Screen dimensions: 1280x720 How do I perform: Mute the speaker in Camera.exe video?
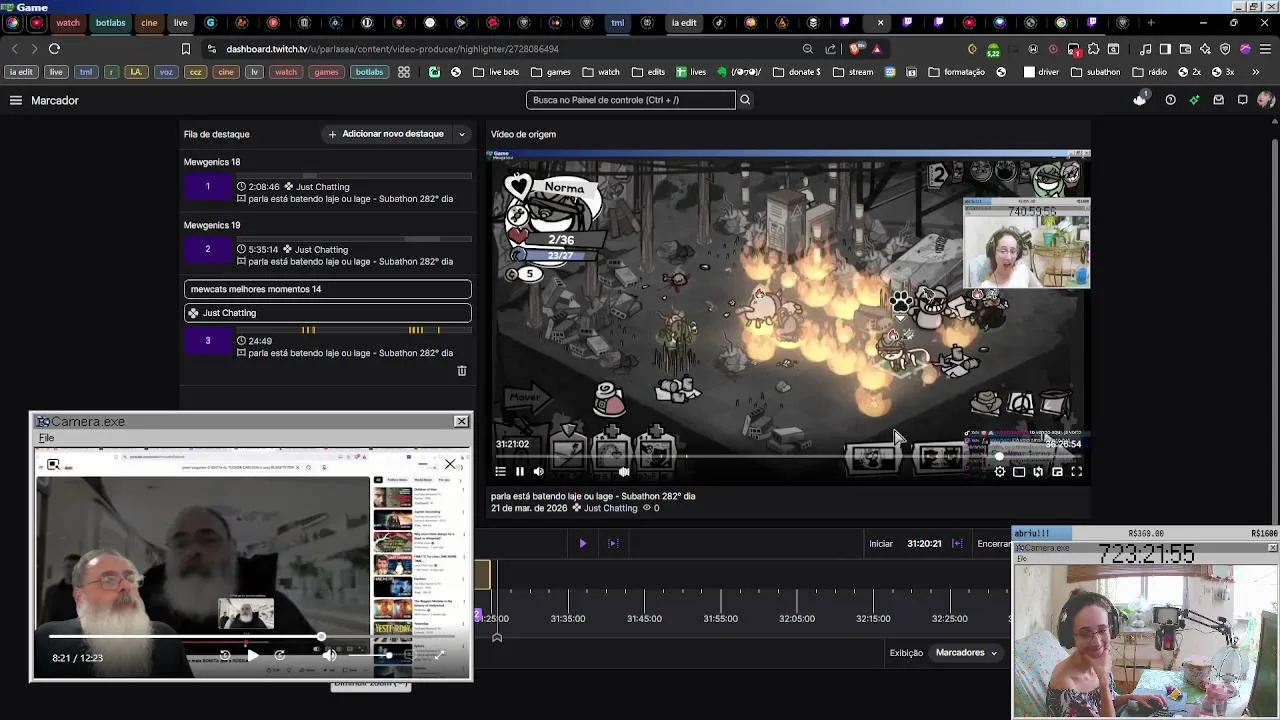pos(329,656)
